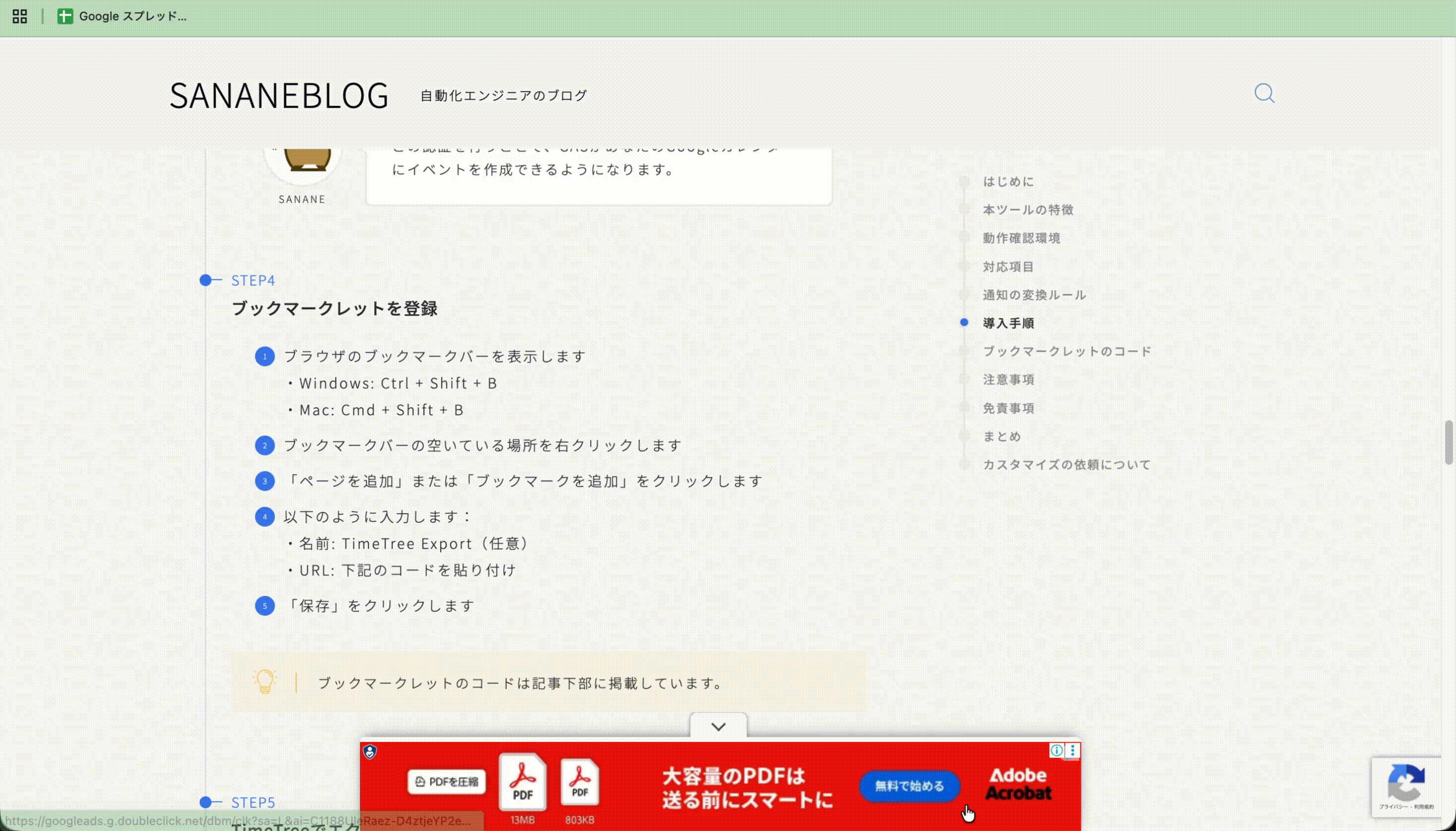1456x831 pixels.
Task: Click the PDFを圧縮 button in ad
Action: [x=446, y=781]
